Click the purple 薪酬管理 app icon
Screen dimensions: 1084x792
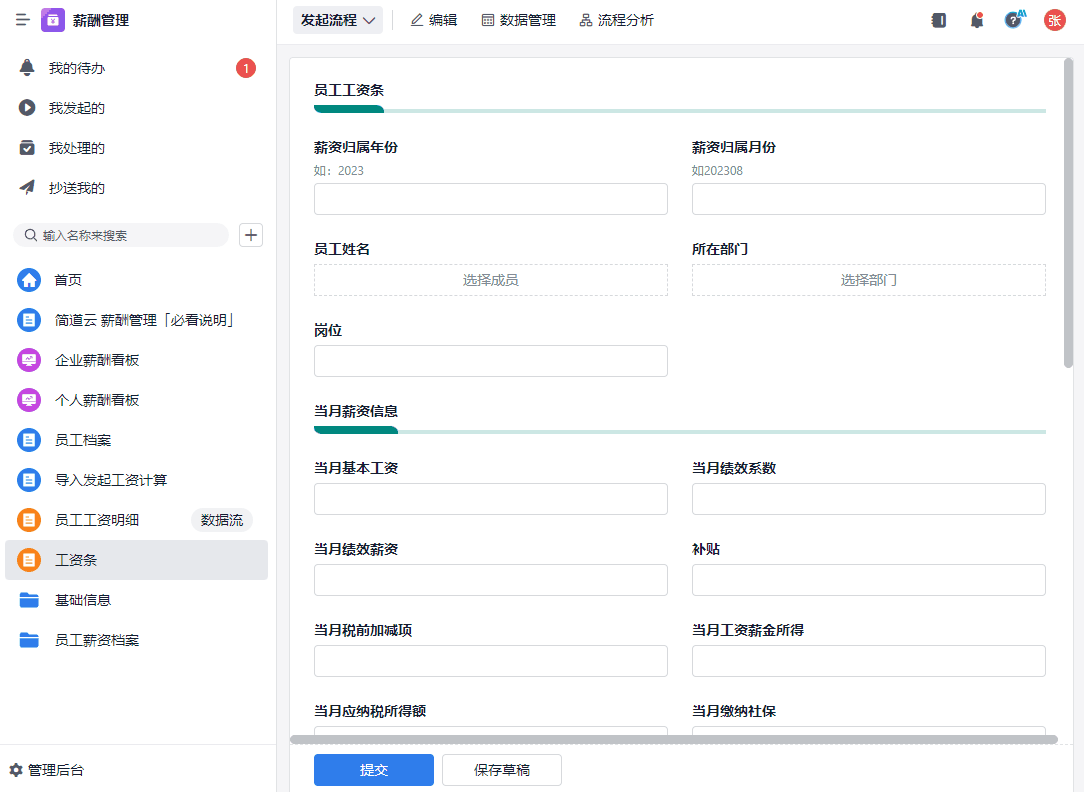coord(53,20)
